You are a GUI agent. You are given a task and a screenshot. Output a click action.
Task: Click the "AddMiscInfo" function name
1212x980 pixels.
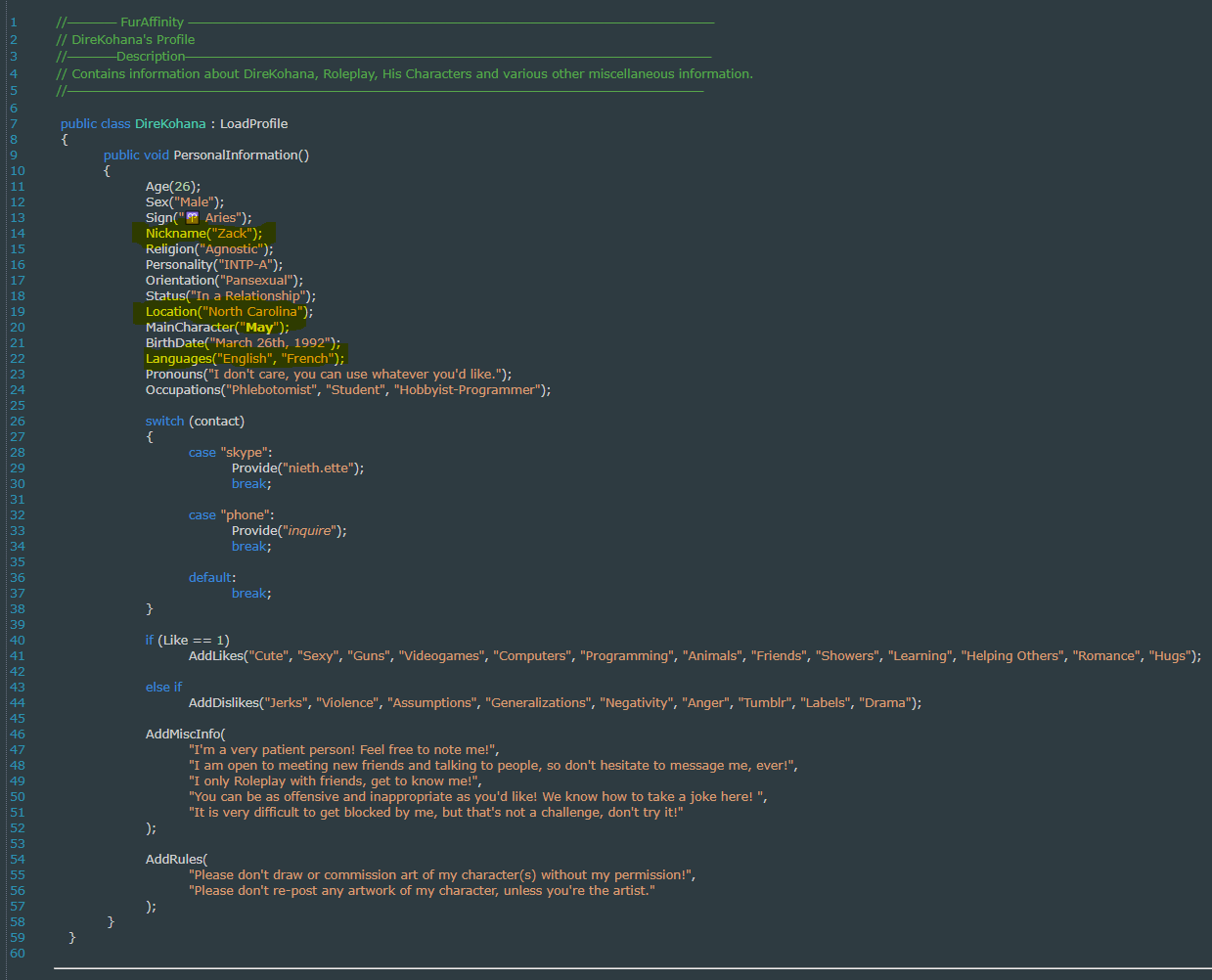click(183, 735)
